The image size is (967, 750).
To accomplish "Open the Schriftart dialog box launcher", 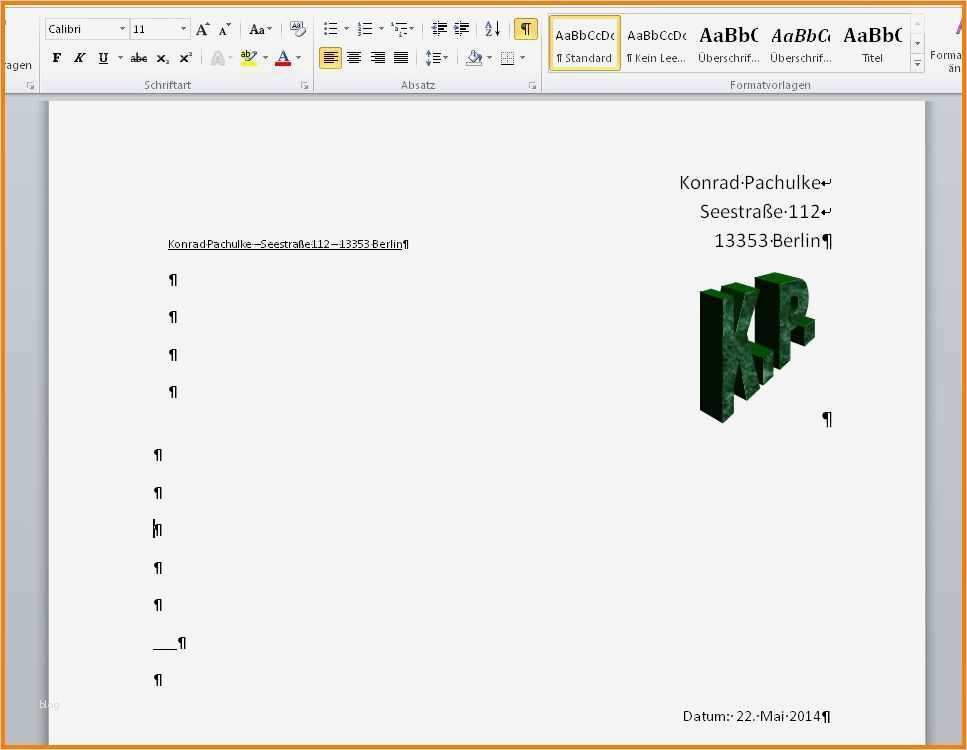I will (x=305, y=85).
